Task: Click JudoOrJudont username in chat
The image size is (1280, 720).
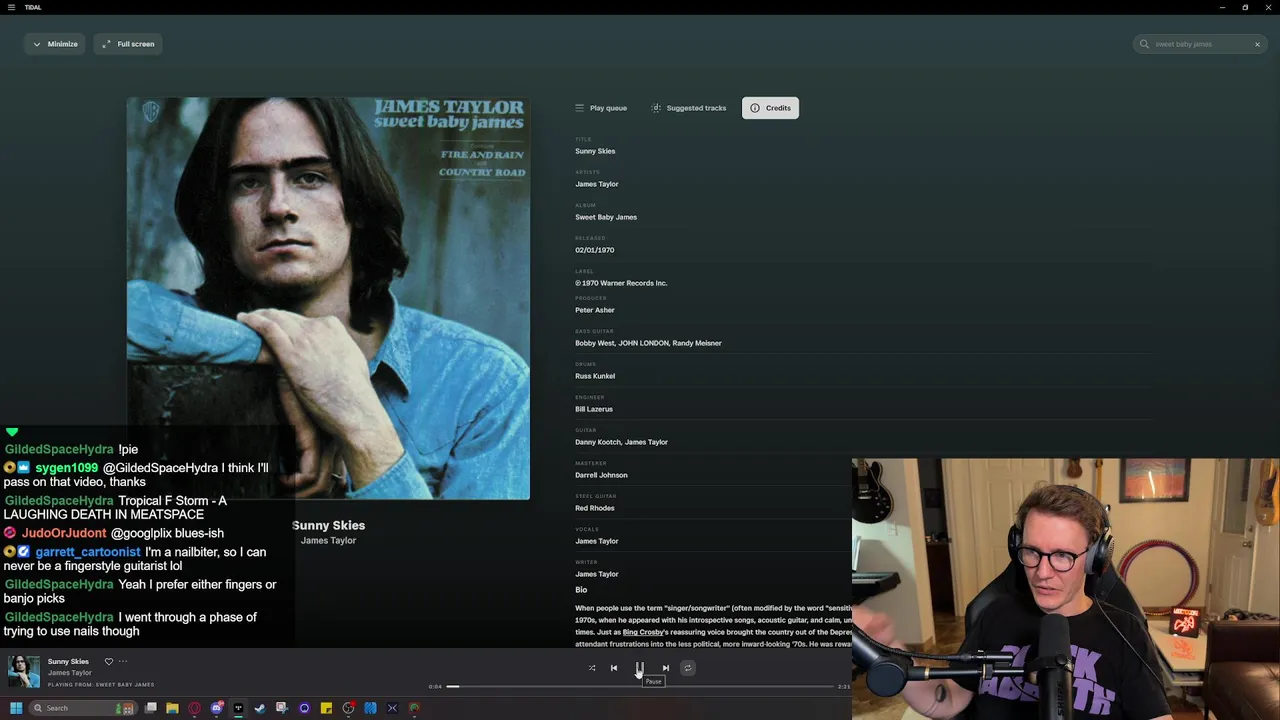Action: [x=64, y=533]
